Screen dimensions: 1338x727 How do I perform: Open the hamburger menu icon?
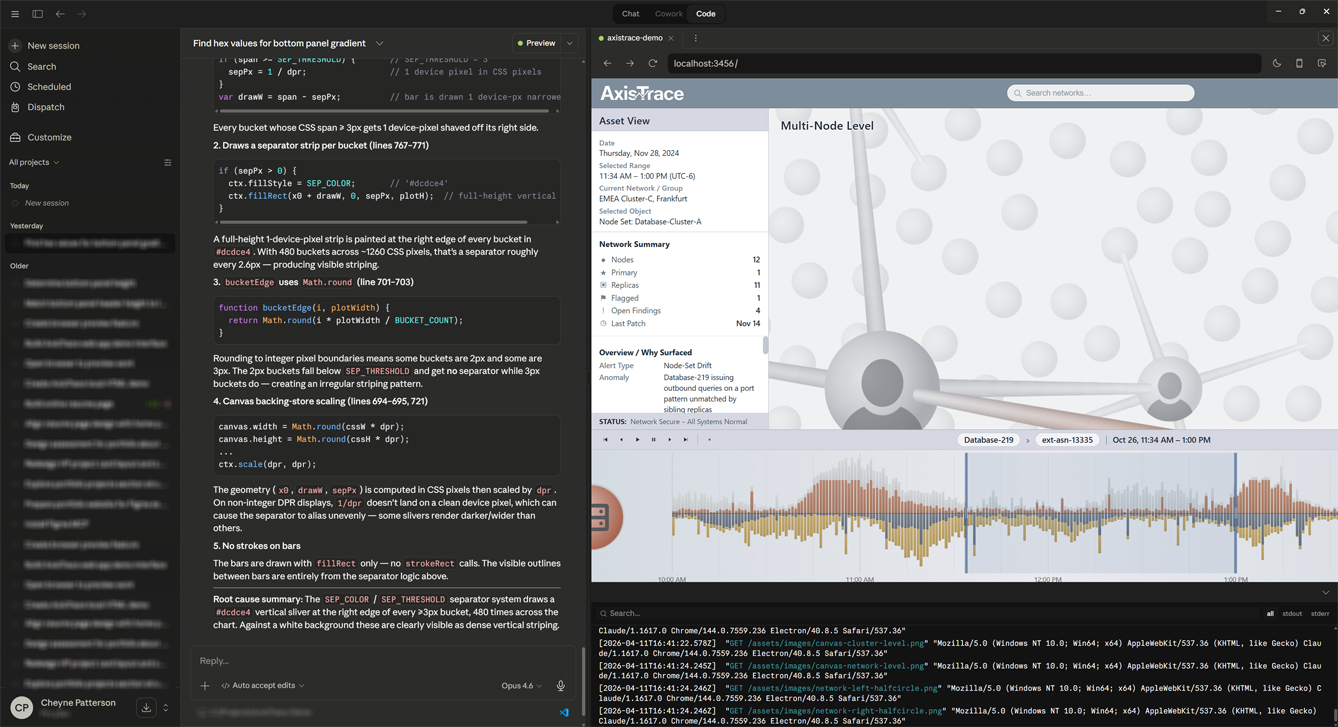click(x=15, y=14)
